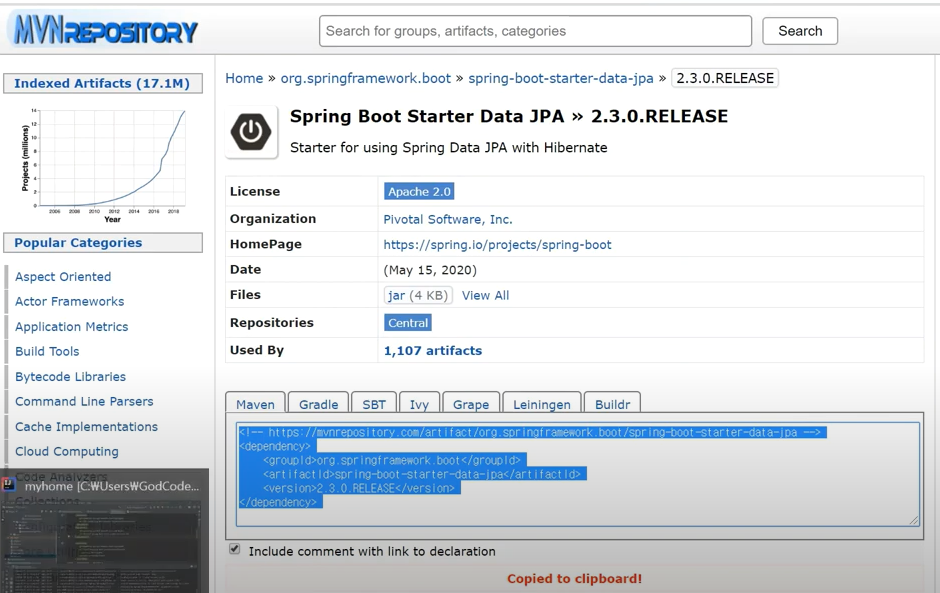Go to Home breadcrumb link
940x593 pixels.
[244, 79]
